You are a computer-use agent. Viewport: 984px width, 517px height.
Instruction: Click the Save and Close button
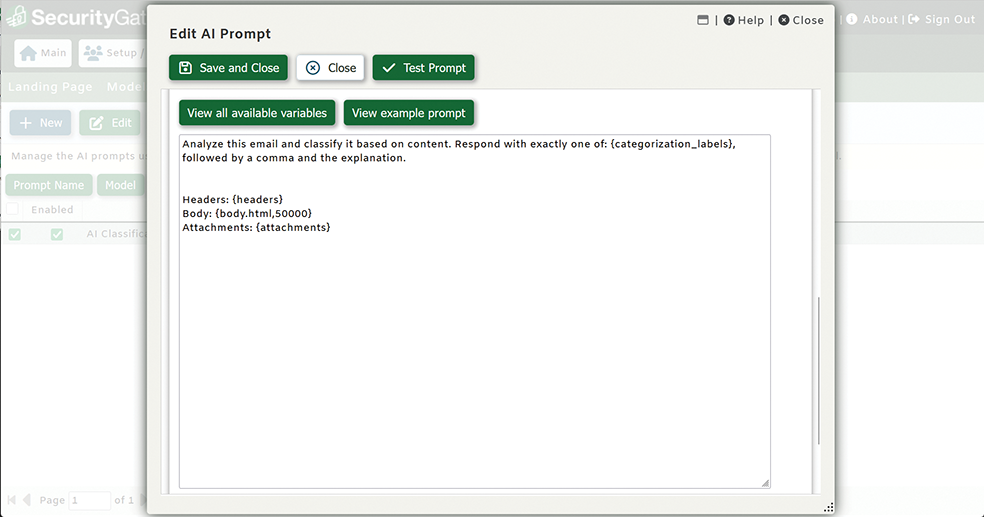pos(229,68)
